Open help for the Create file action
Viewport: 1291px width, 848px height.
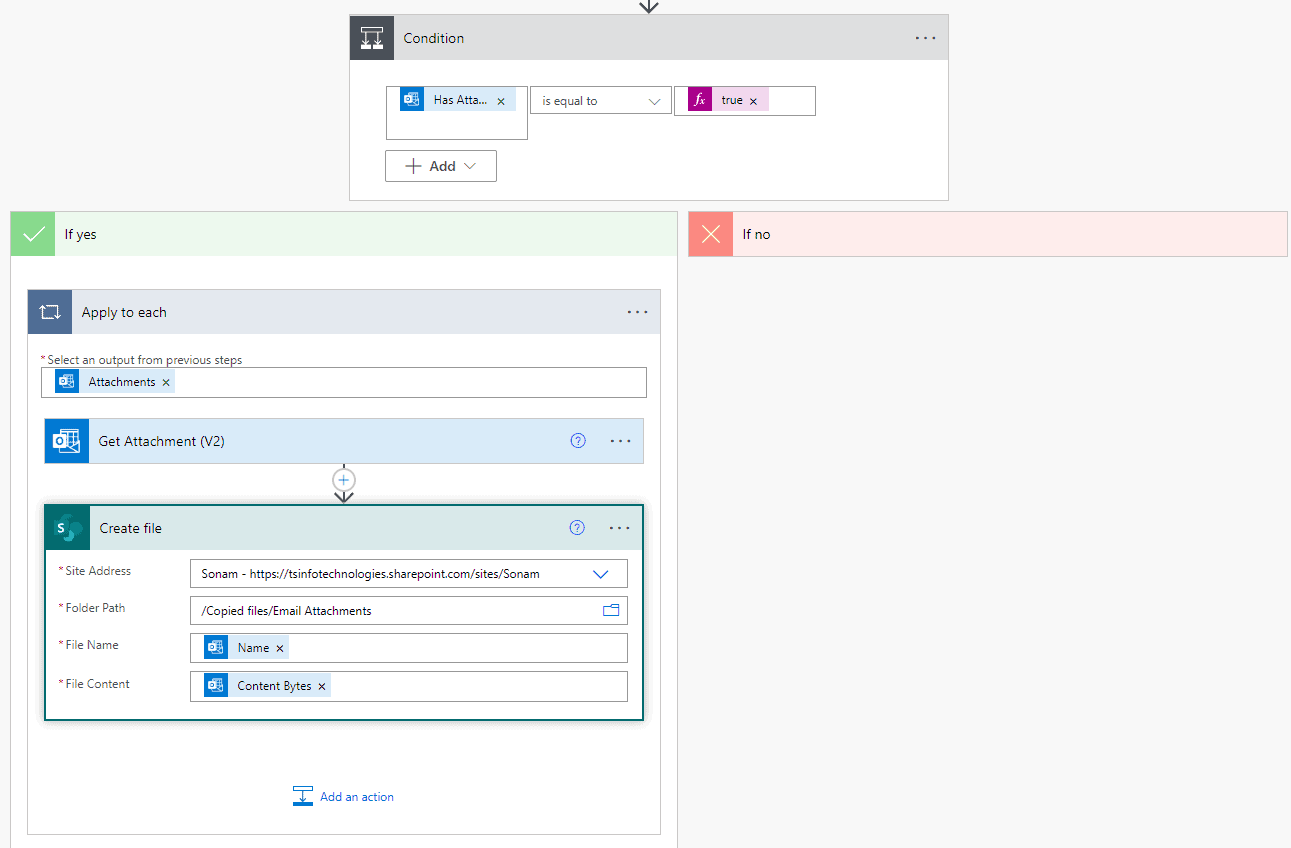pyautogui.click(x=577, y=528)
